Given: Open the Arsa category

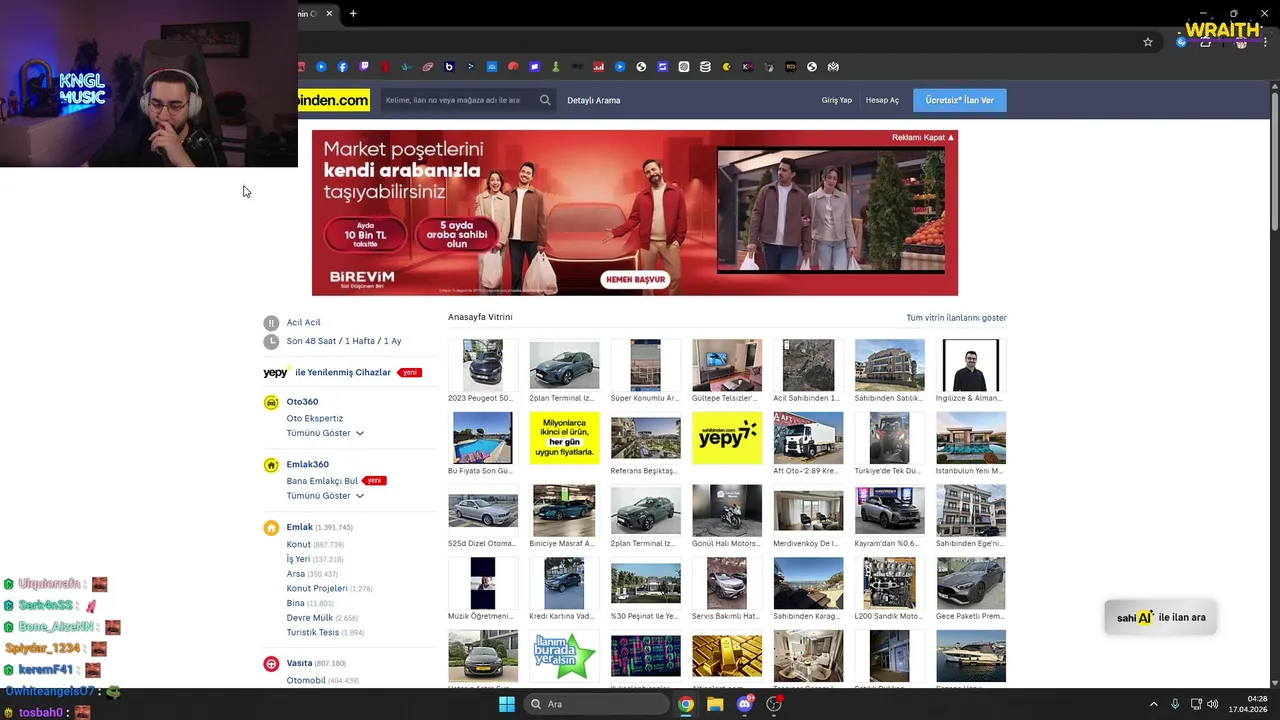Looking at the screenshot, I should point(296,574).
